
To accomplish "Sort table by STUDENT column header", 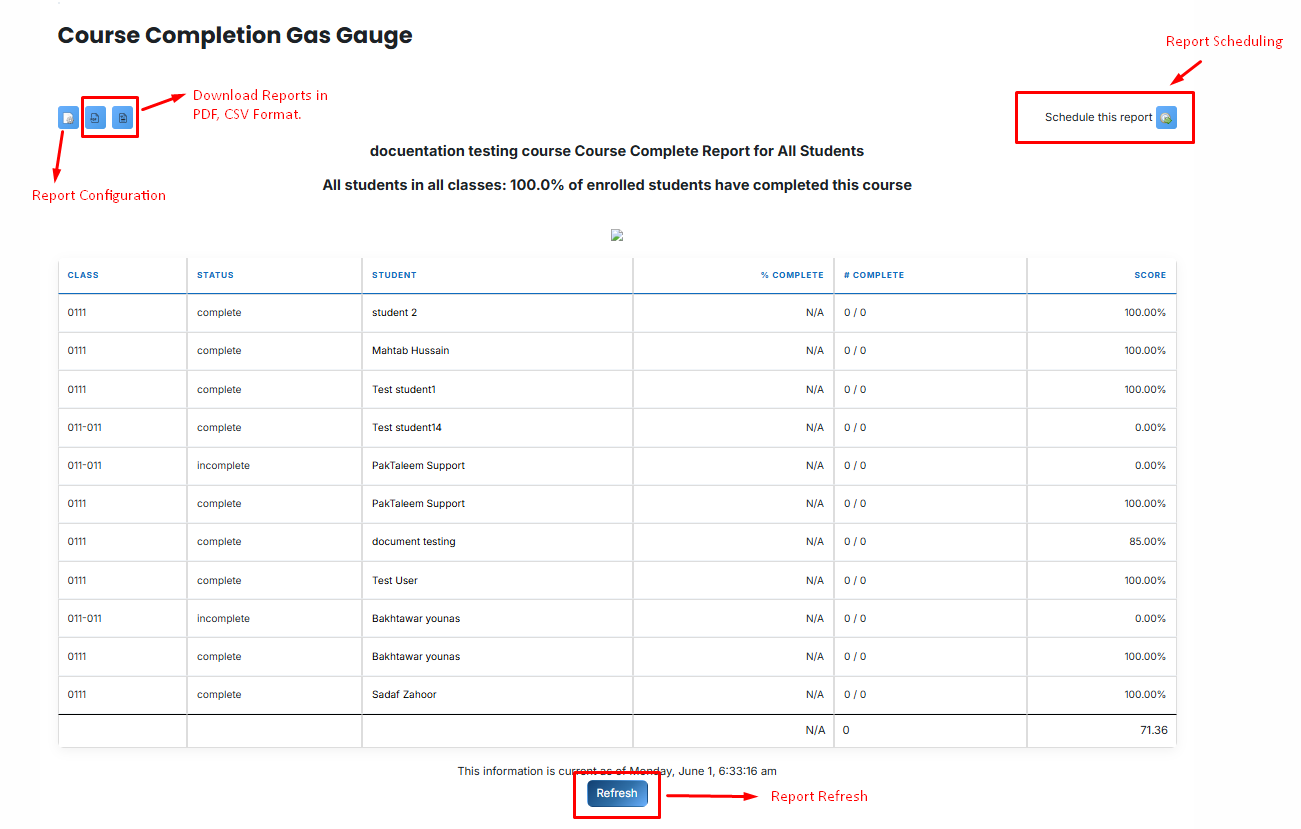I will pyautogui.click(x=394, y=275).
